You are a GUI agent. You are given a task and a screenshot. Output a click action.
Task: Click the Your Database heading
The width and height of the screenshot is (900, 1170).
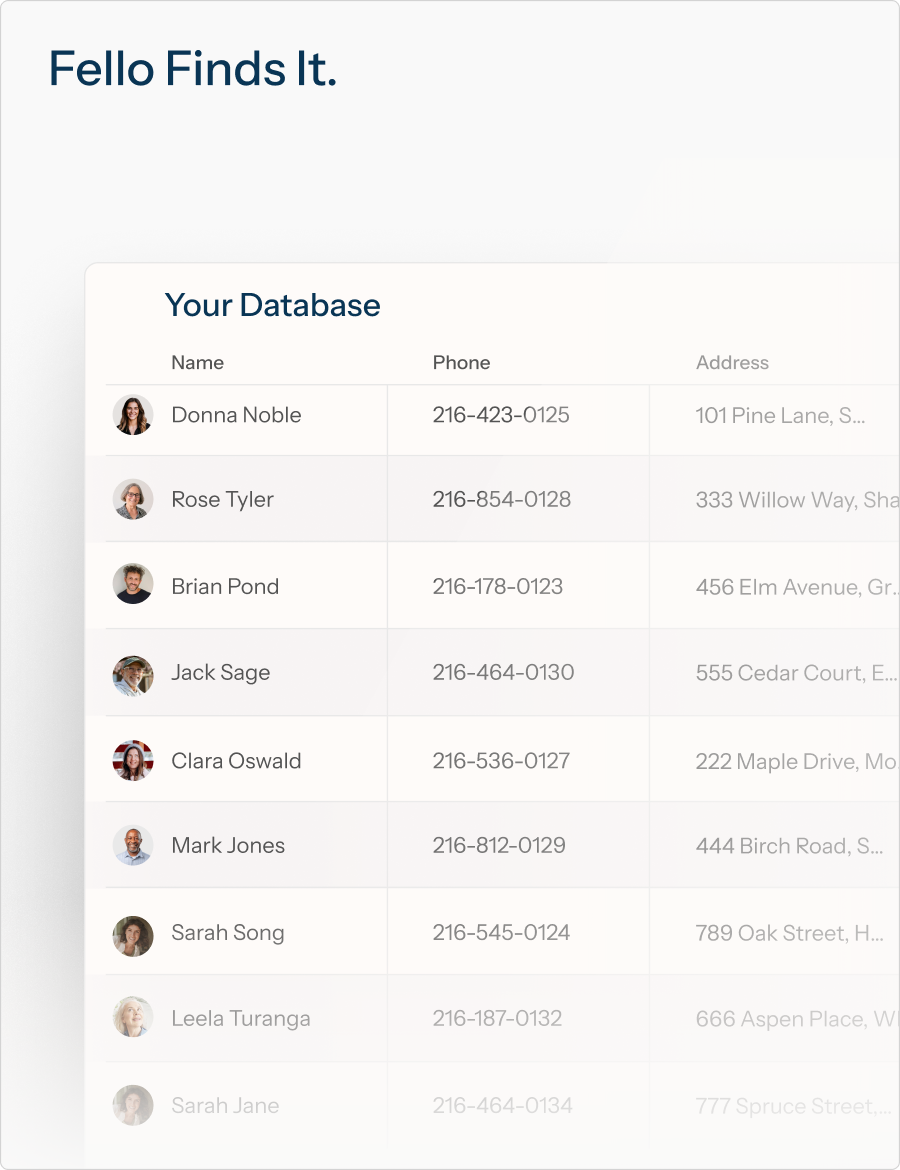coord(272,305)
